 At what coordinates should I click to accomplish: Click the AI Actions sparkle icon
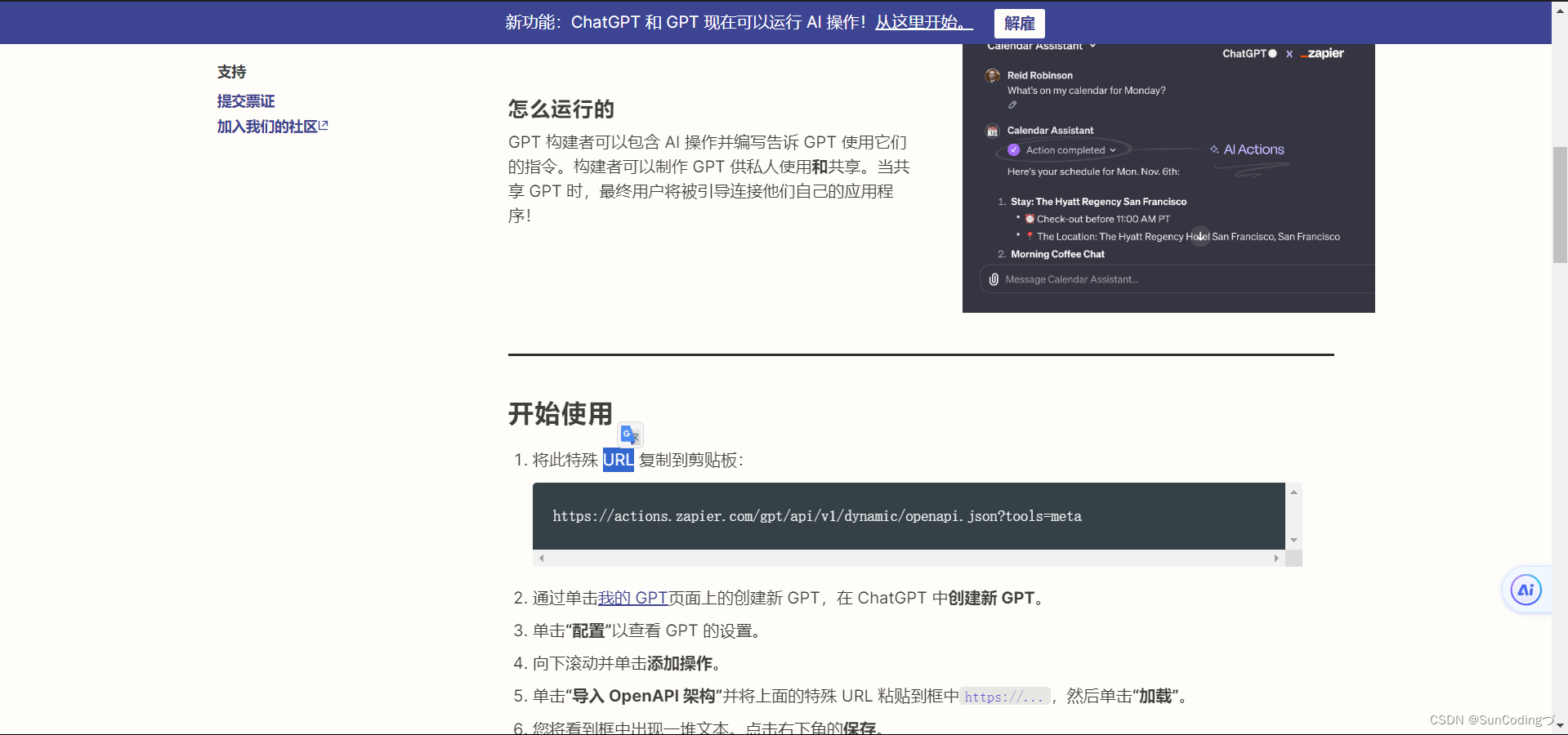(x=1216, y=149)
